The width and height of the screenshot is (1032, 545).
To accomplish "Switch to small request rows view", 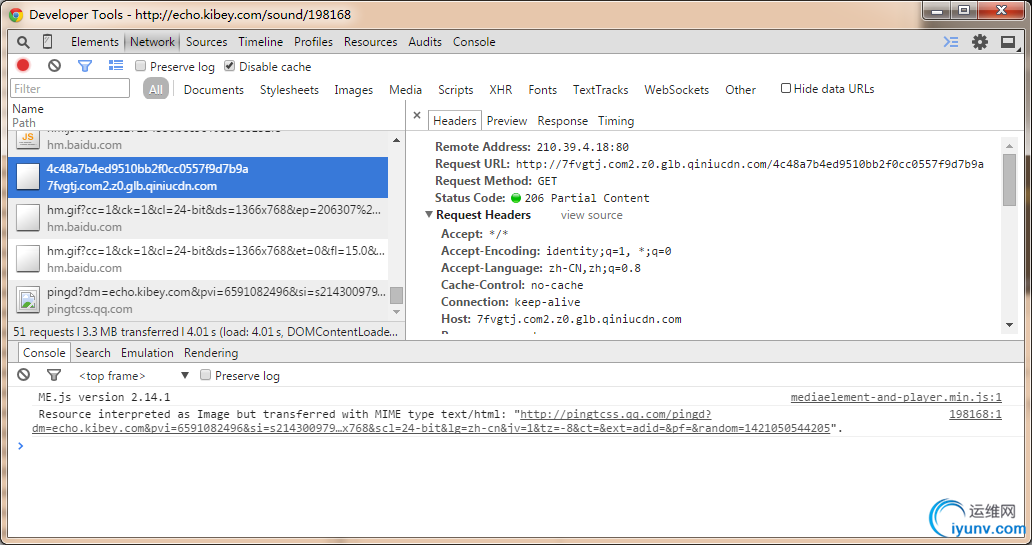I will (116, 66).
